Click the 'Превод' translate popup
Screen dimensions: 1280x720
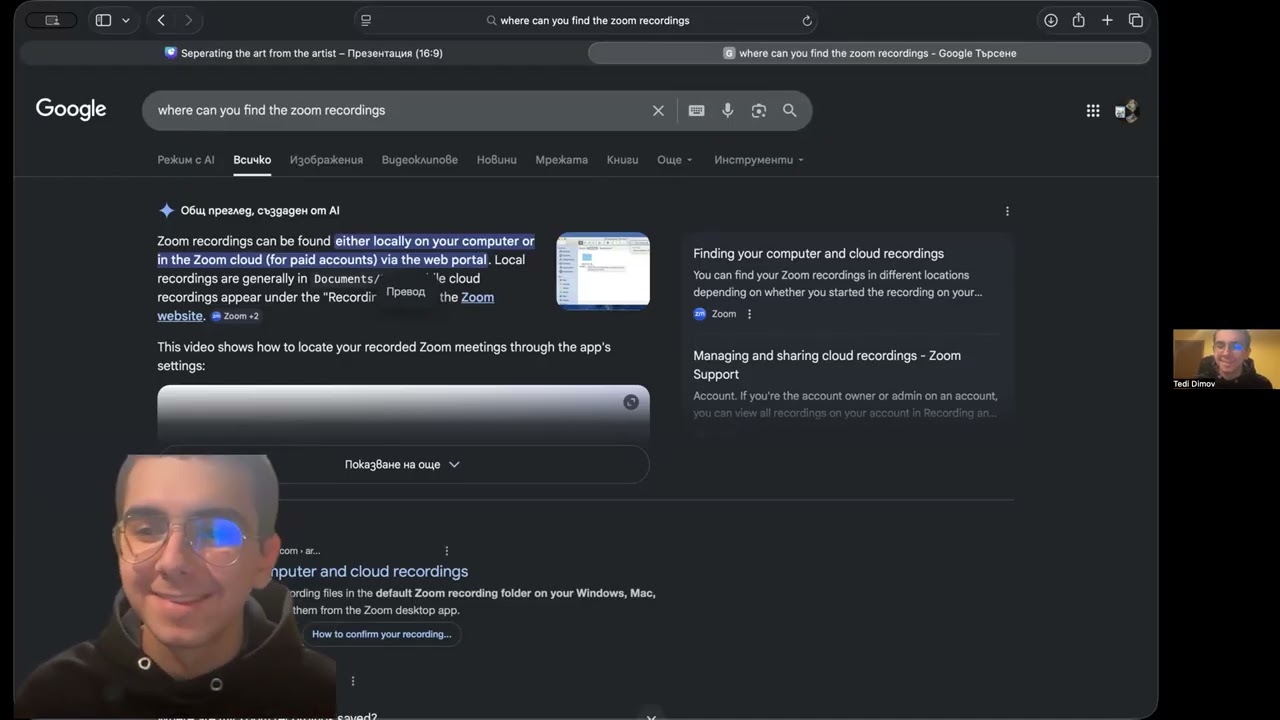405,292
